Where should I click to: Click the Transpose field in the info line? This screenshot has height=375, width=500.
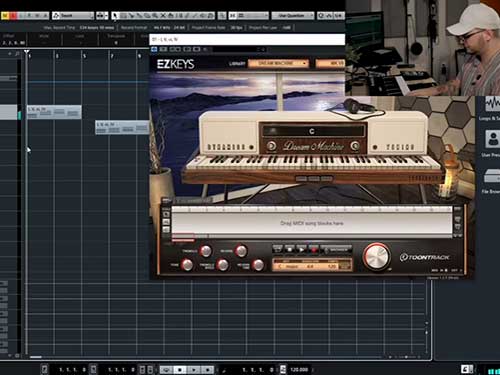[x=116, y=39]
